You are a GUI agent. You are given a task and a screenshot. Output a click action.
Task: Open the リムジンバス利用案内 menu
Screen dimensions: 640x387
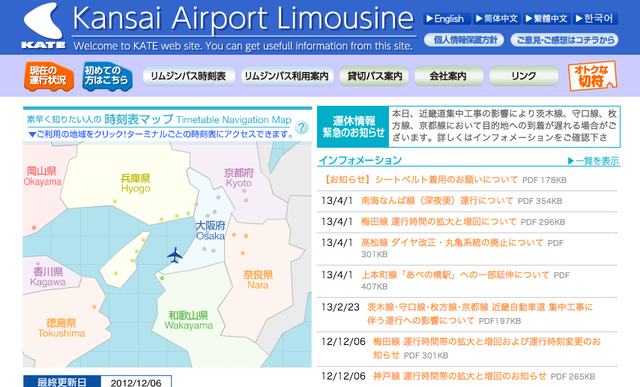coord(287,76)
